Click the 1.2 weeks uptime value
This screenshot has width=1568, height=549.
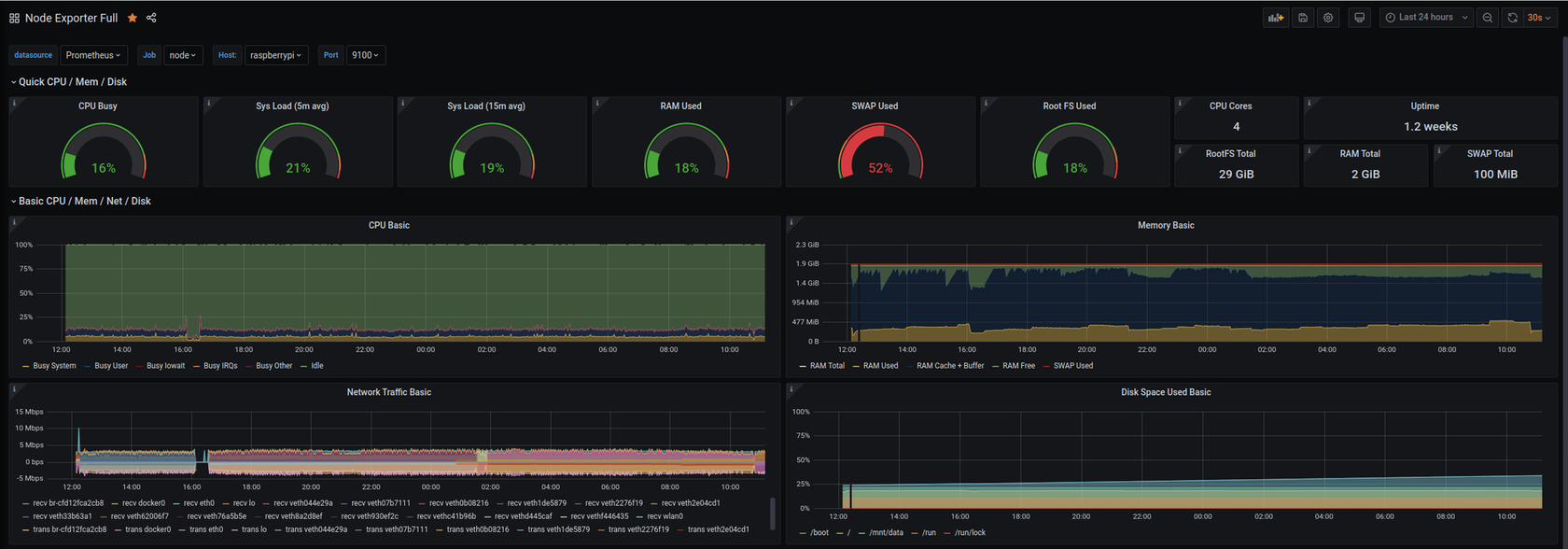tap(1431, 127)
